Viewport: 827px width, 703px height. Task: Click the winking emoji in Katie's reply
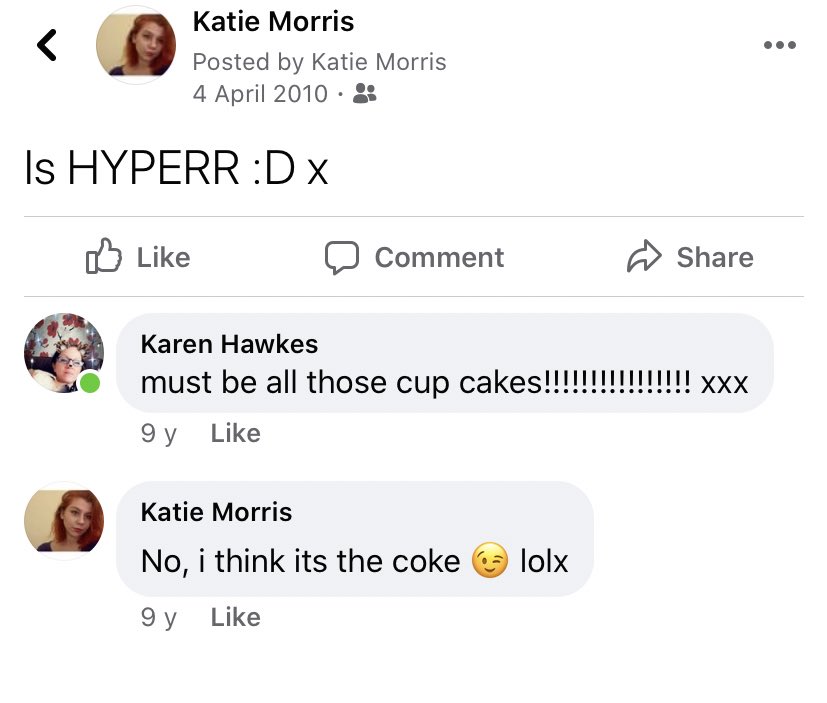pyautogui.click(x=490, y=560)
